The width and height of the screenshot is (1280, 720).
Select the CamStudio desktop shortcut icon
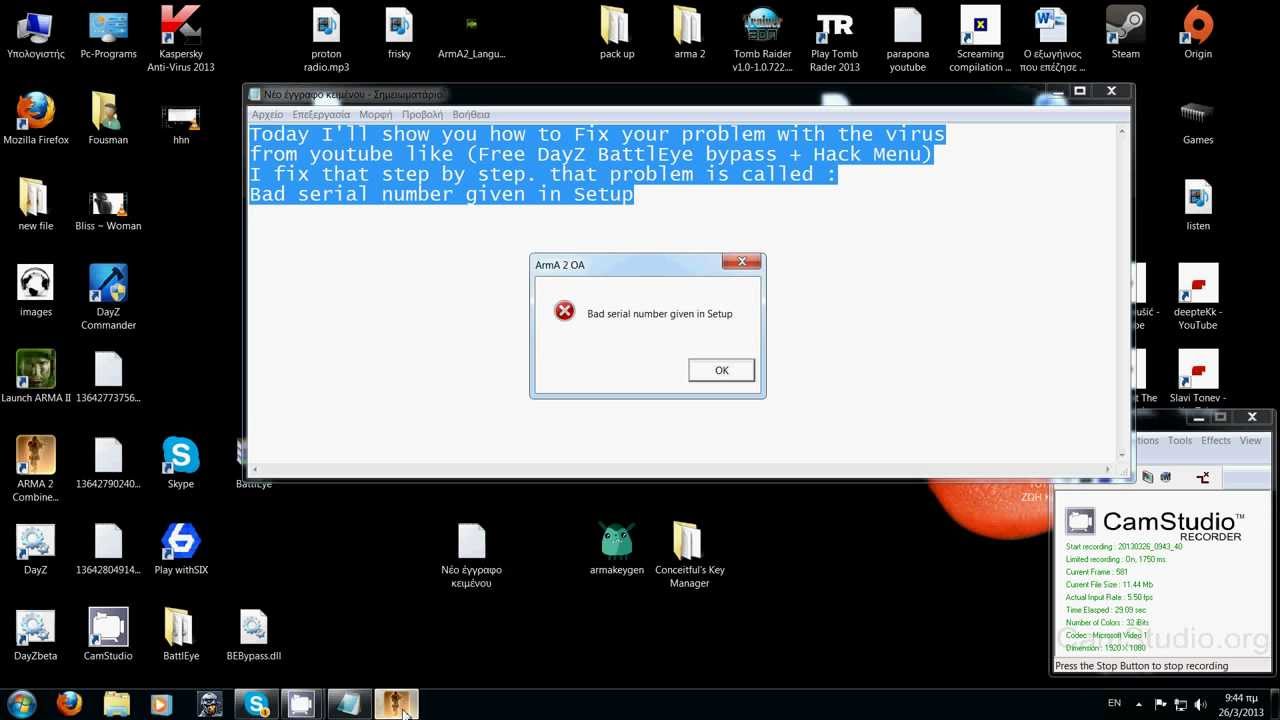(x=108, y=636)
